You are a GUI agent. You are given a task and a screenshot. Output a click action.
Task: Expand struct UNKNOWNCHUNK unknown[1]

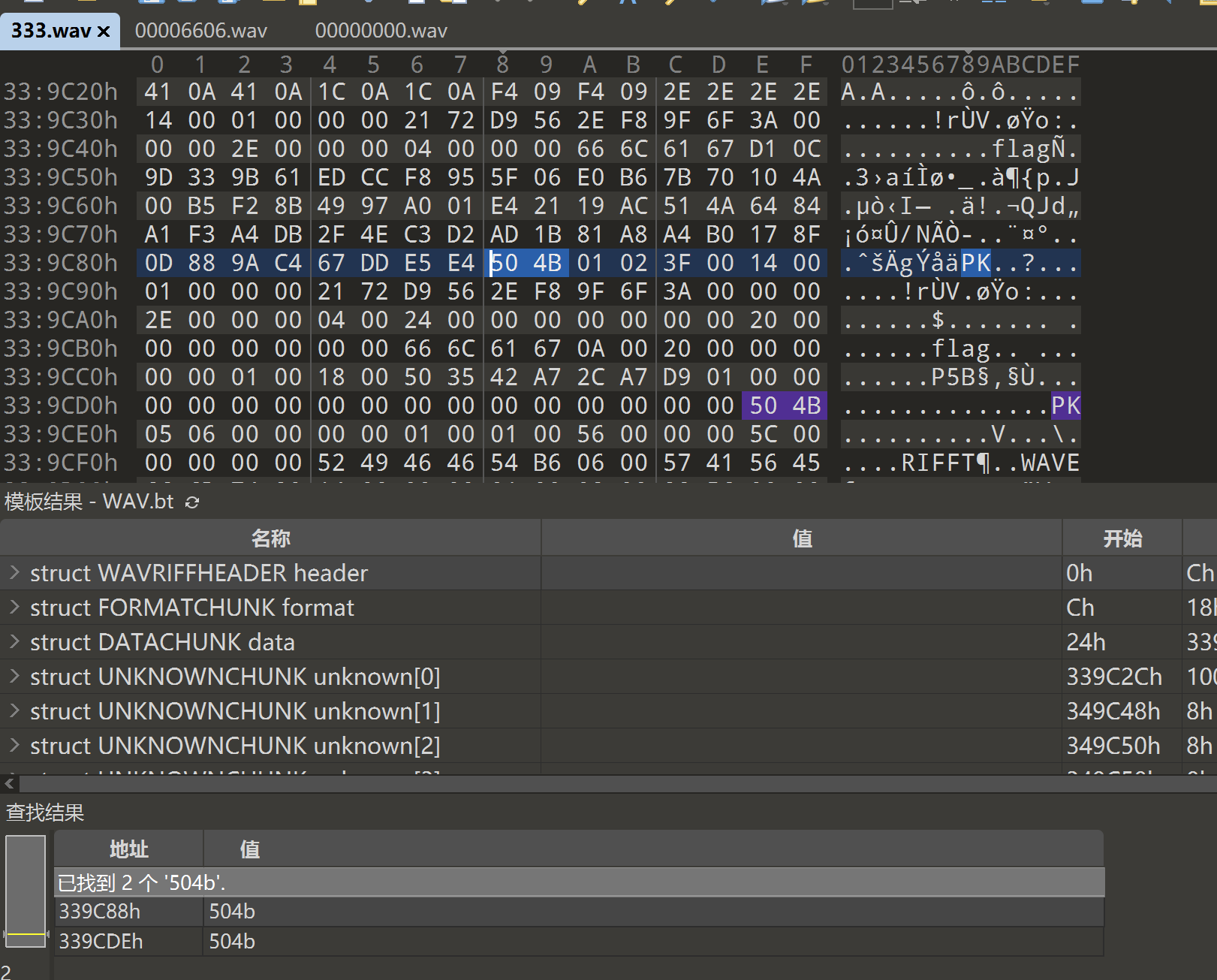click(14, 710)
